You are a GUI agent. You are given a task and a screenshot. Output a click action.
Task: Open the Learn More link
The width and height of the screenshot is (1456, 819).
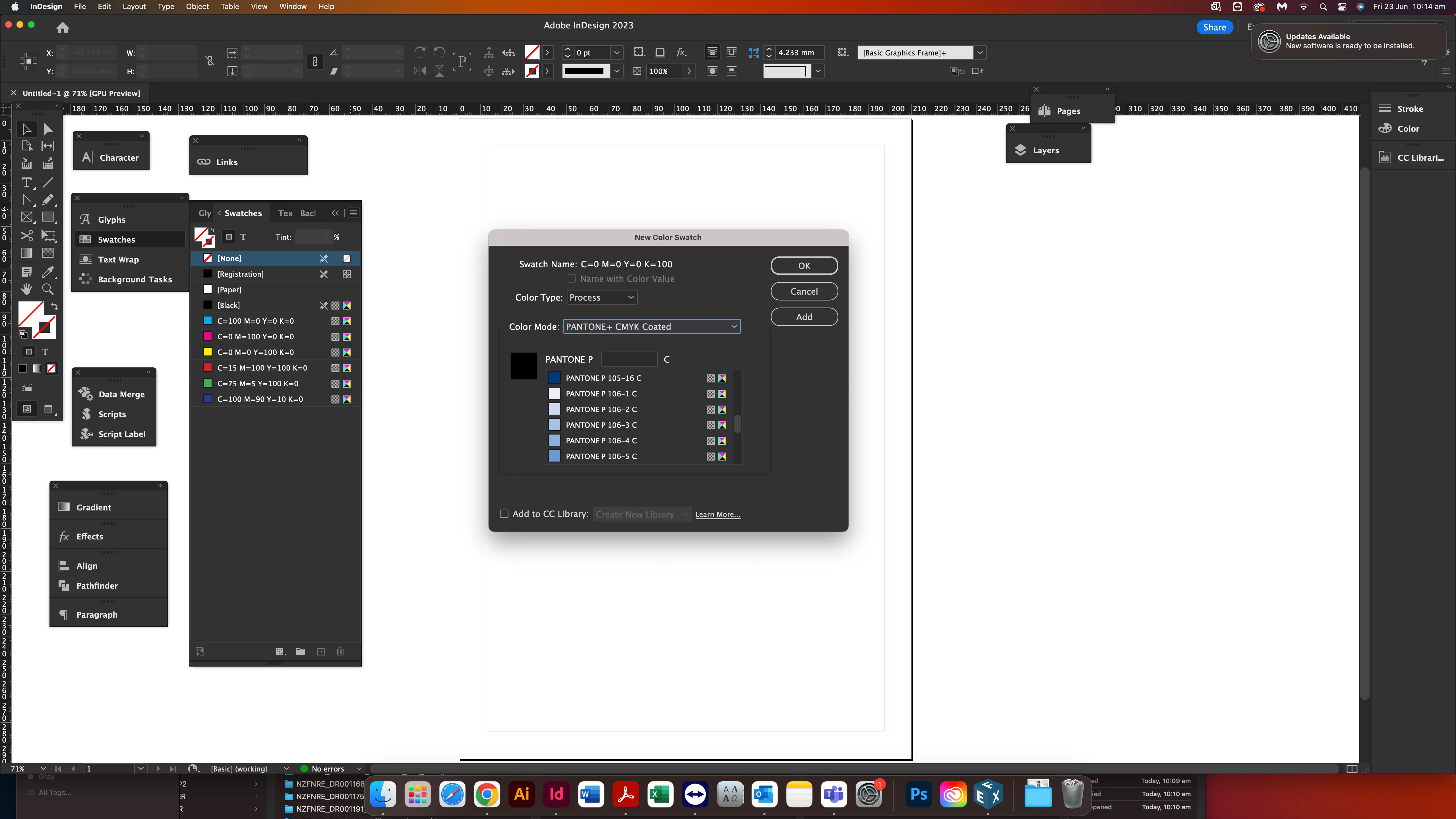717,514
